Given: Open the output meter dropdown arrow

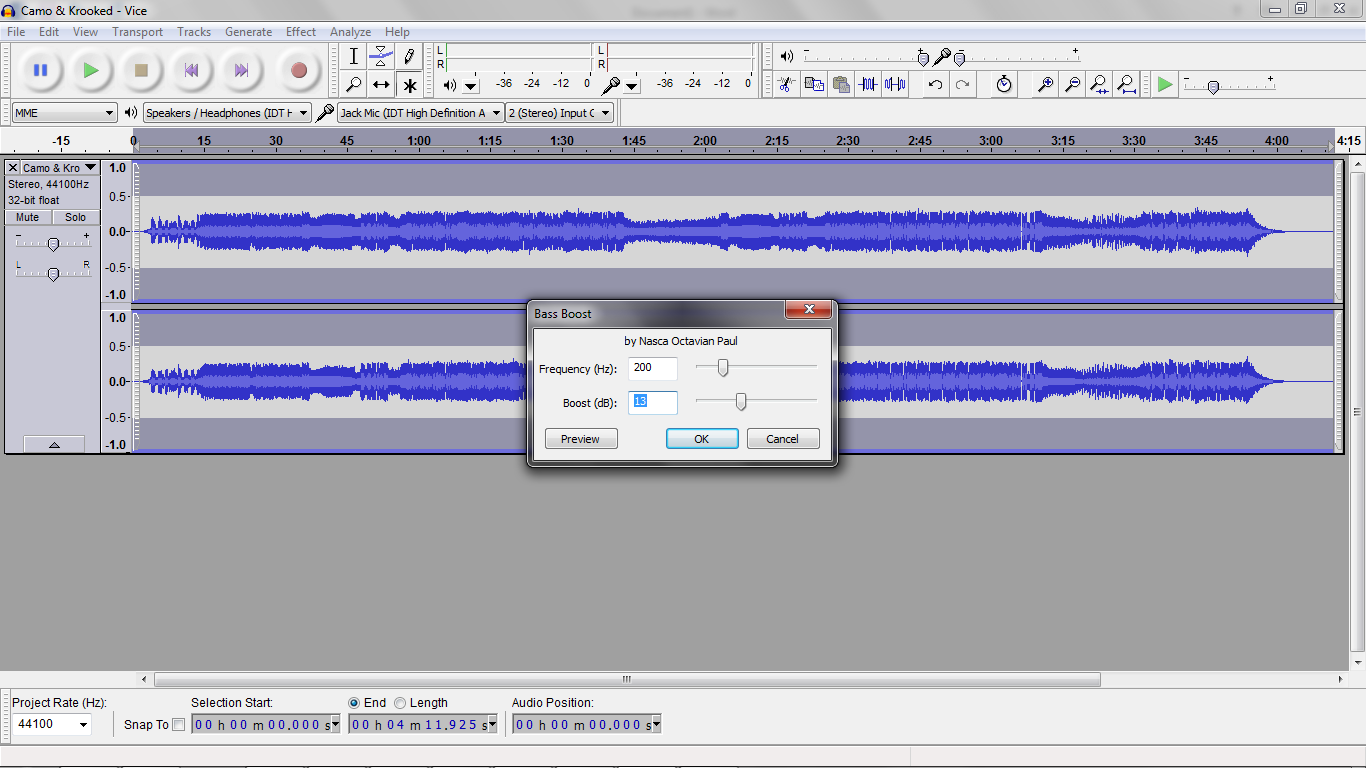Looking at the screenshot, I should coord(471,86).
